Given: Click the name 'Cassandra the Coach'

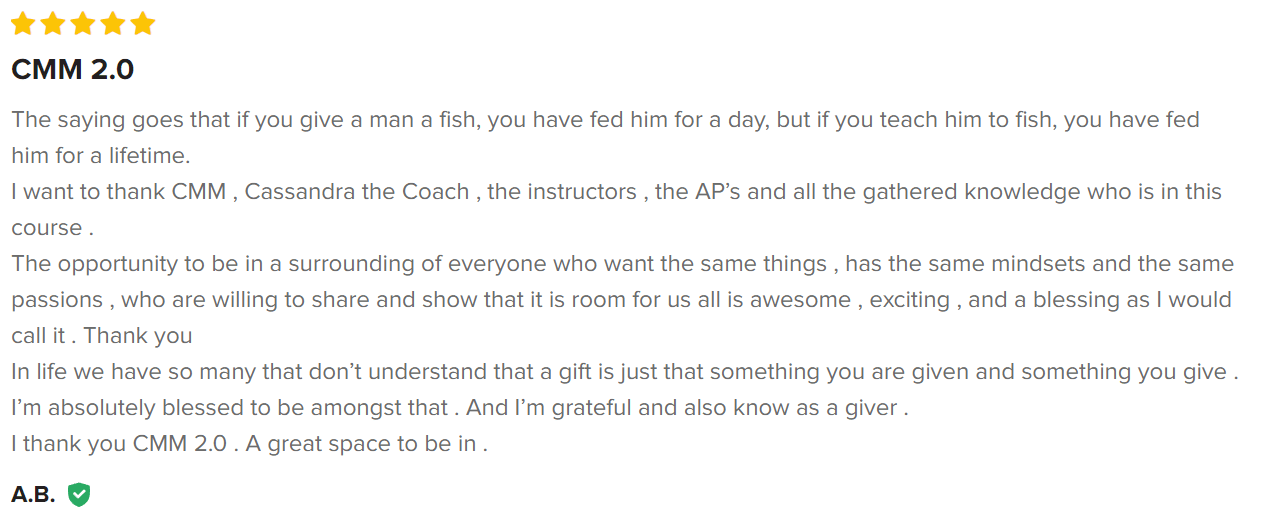Looking at the screenshot, I should [x=356, y=192].
